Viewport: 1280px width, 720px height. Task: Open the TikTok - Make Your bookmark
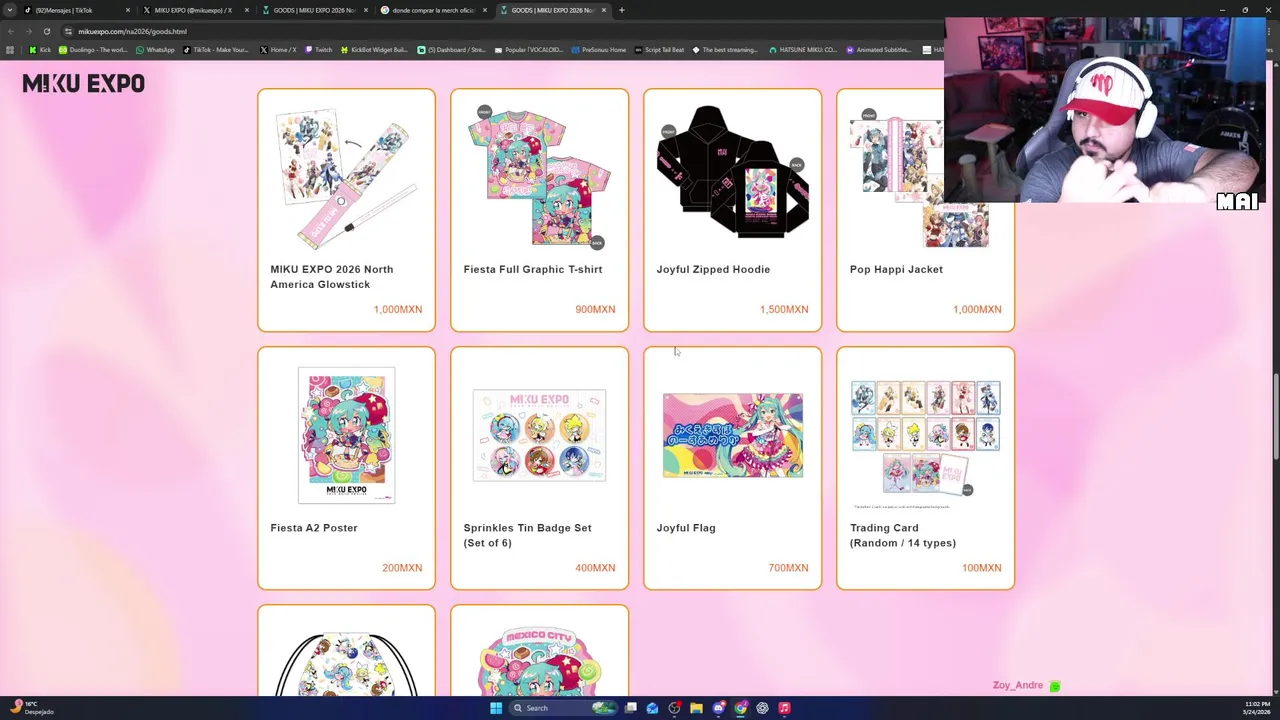(216, 50)
